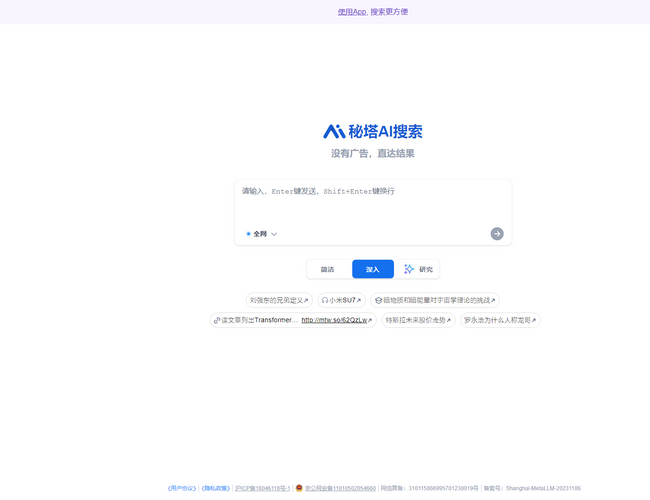This screenshot has height=500, width=650.
Task: Click the 秘塔AI搜索 logo
Action: coord(372,132)
